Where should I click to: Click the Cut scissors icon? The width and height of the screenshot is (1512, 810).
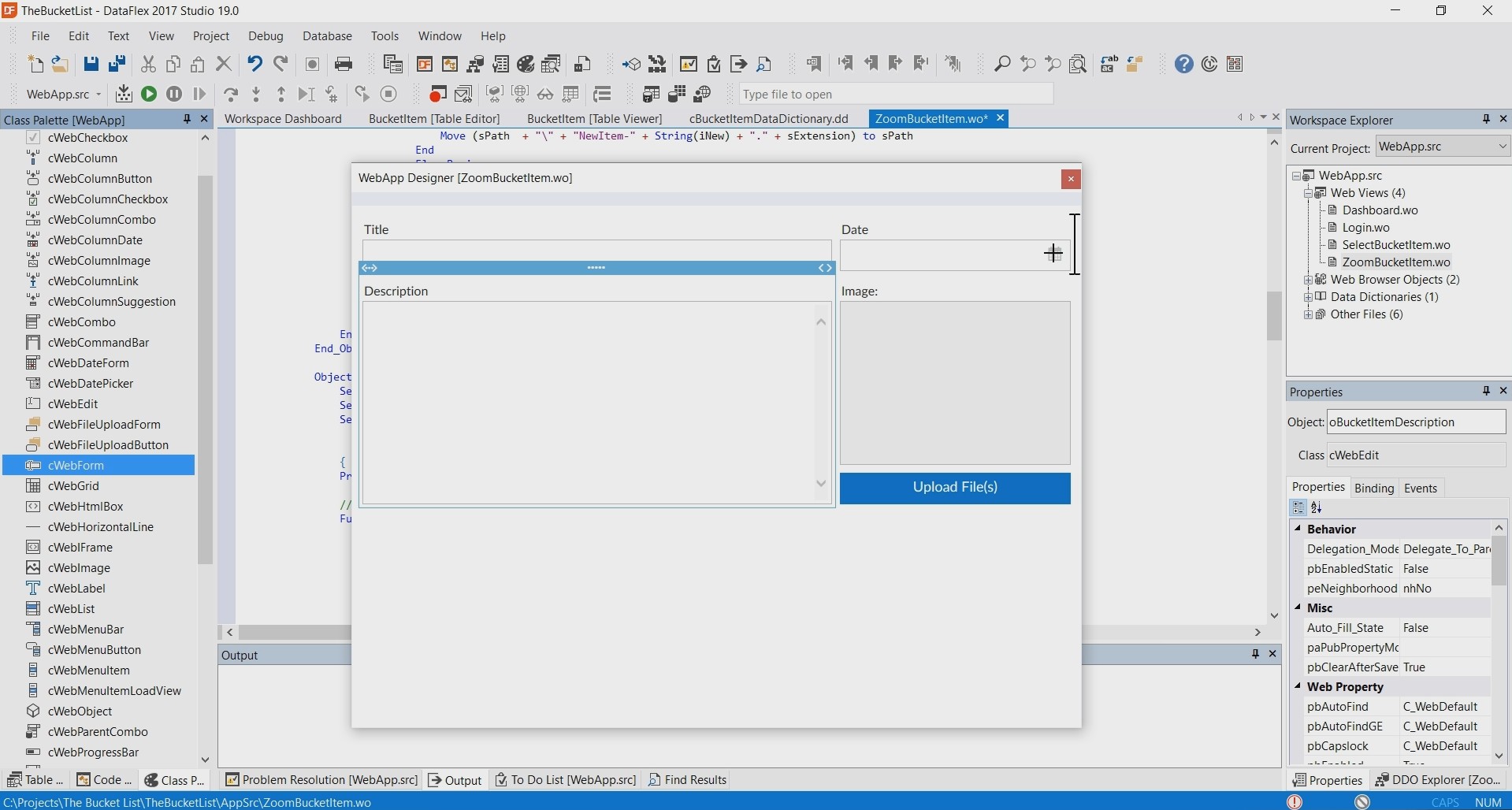[x=148, y=65]
